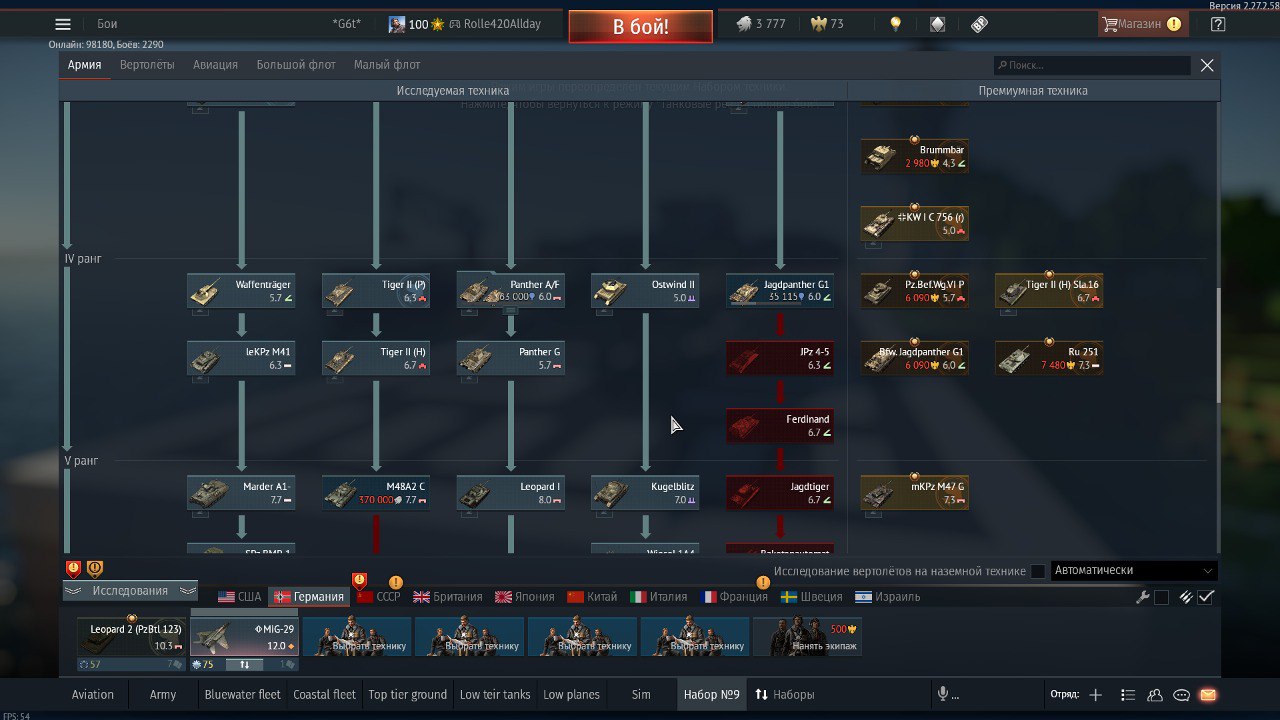Select the Waffenträger vehicle card

(241, 290)
